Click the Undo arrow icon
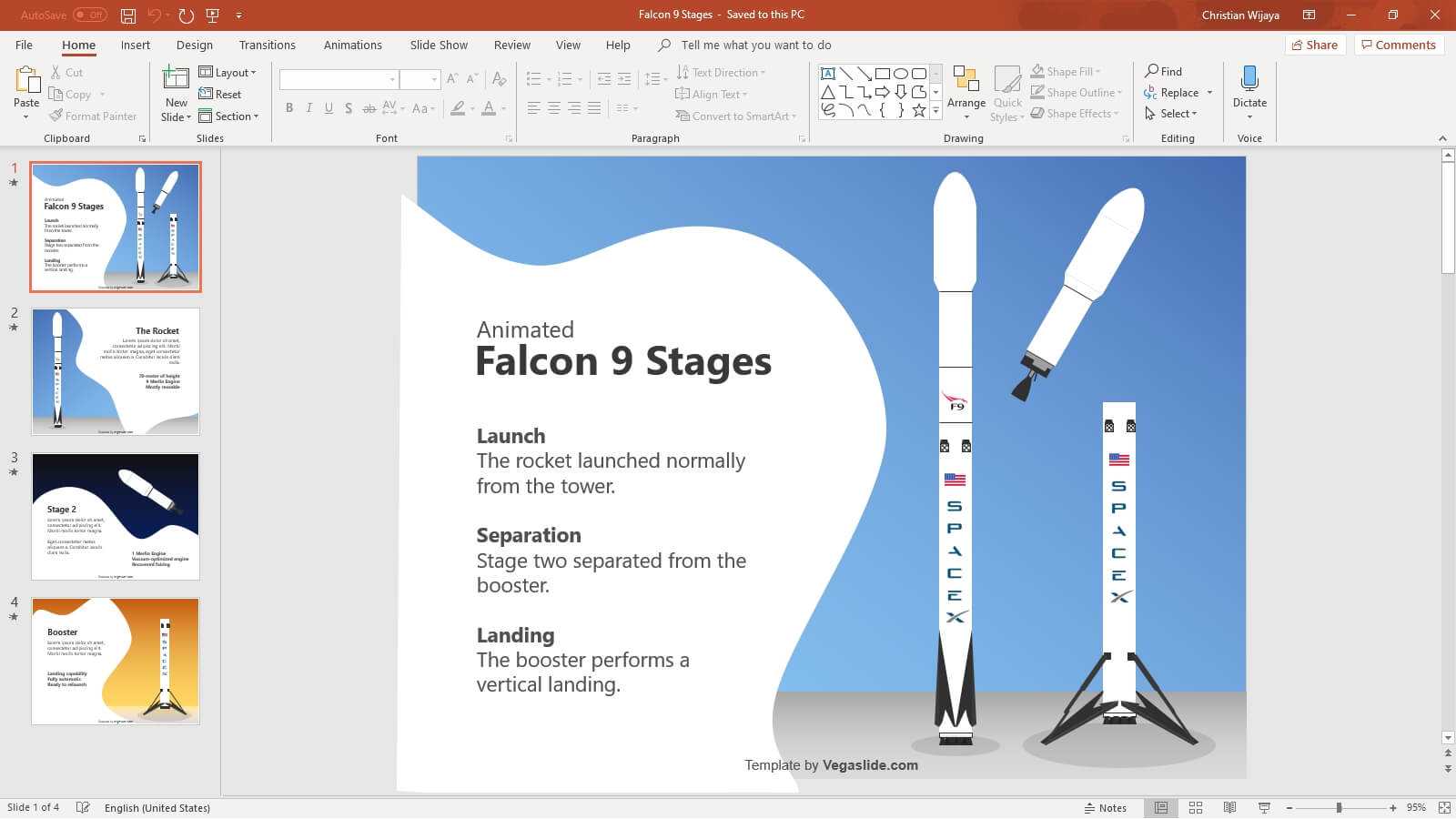This screenshot has width=1456, height=819. (154, 15)
